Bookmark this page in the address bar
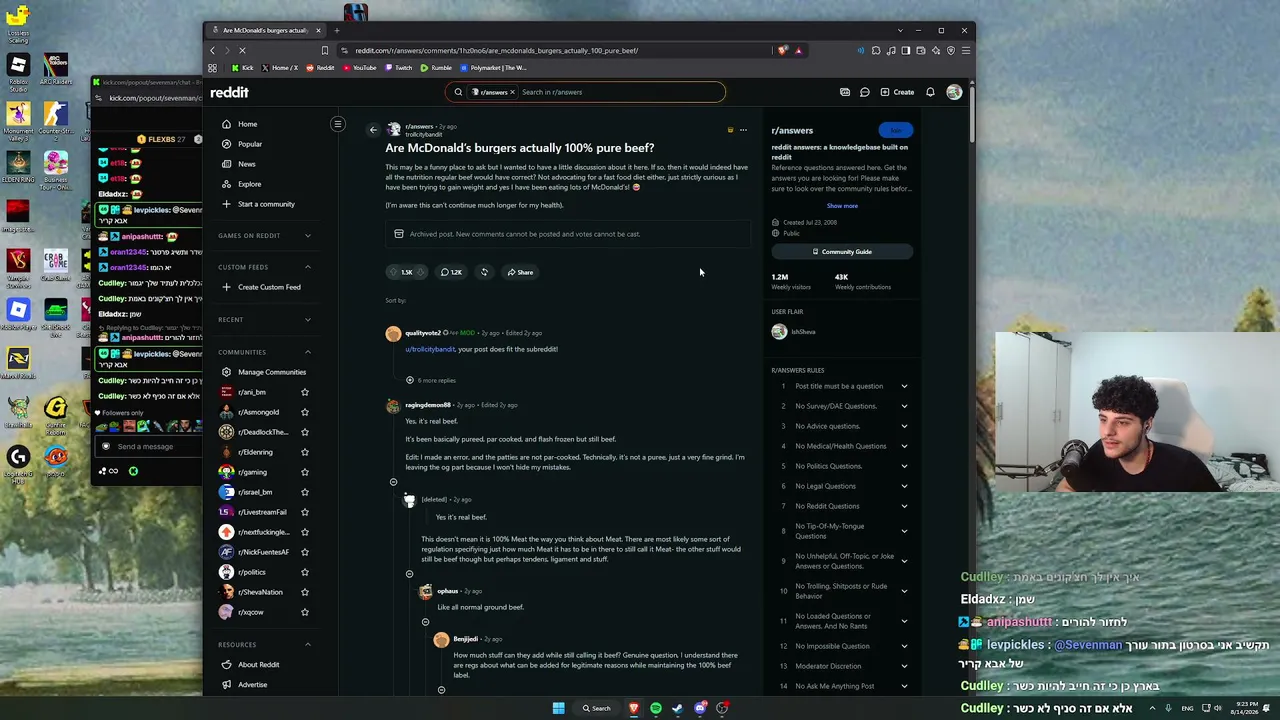Viewport: 1280px width, 720px height. (x=324, y=50)
